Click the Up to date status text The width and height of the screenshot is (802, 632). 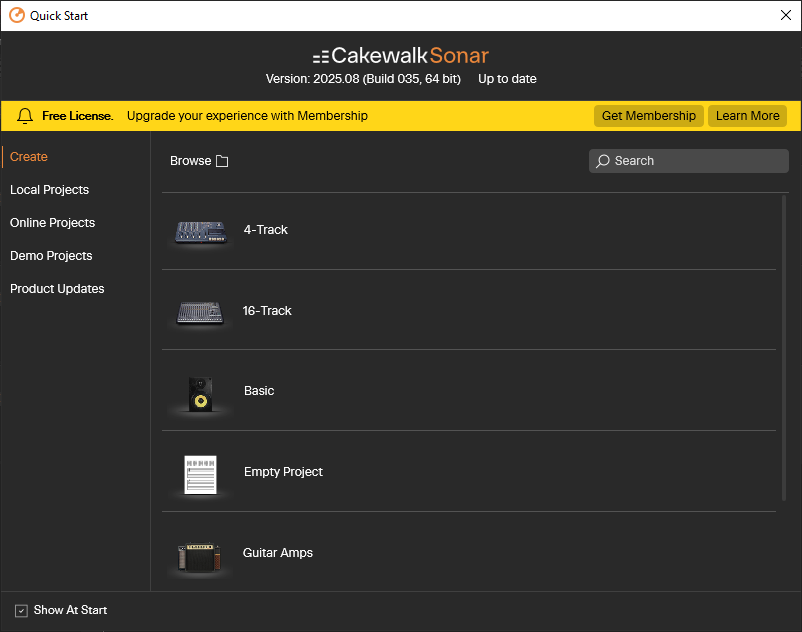[507, 79]
